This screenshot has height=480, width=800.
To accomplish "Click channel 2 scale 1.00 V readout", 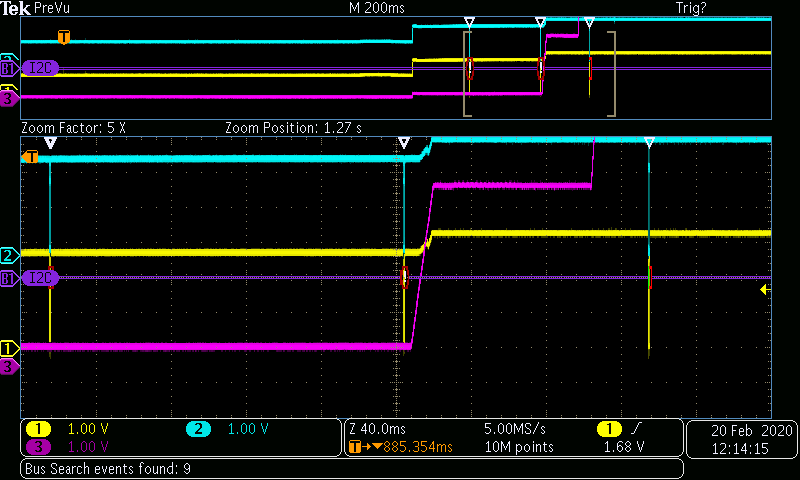I will click(x=247, y=429).
